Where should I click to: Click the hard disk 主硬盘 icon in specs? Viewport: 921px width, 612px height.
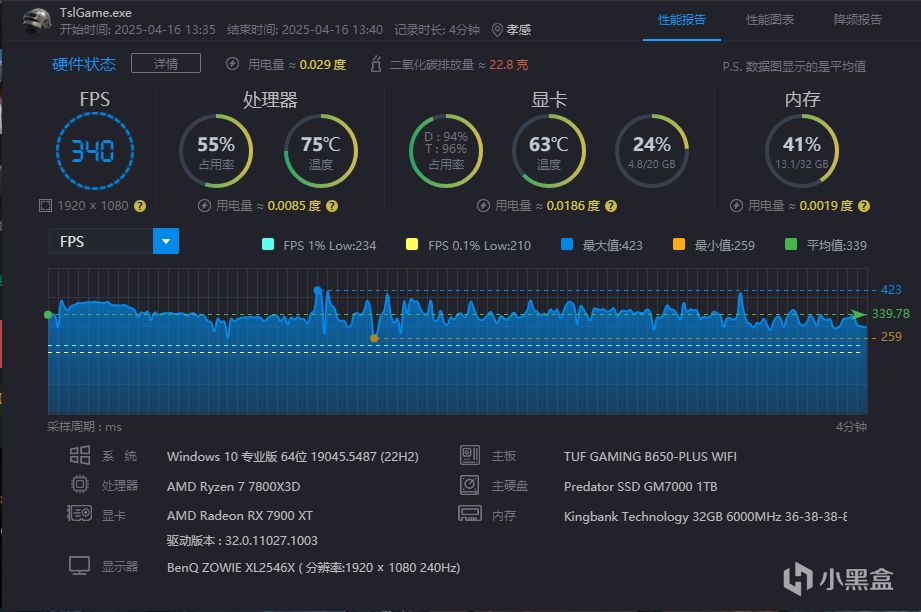coord(470,485)
